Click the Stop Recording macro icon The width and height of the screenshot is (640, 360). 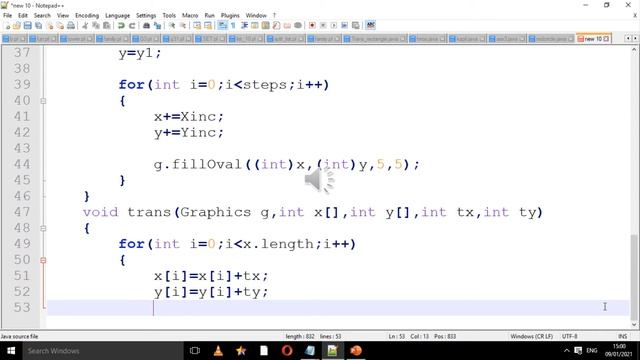pos(323,26)
